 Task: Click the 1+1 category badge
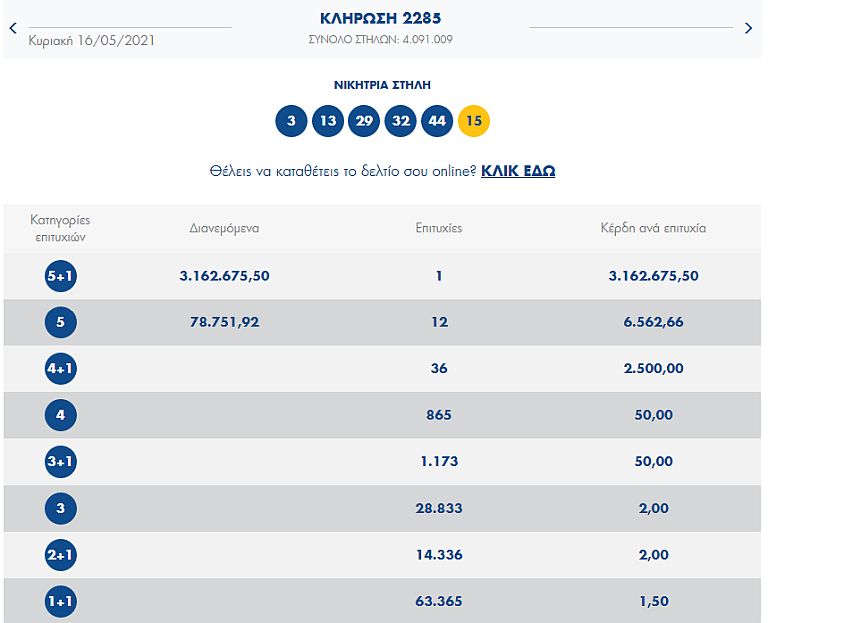point(61,601)
